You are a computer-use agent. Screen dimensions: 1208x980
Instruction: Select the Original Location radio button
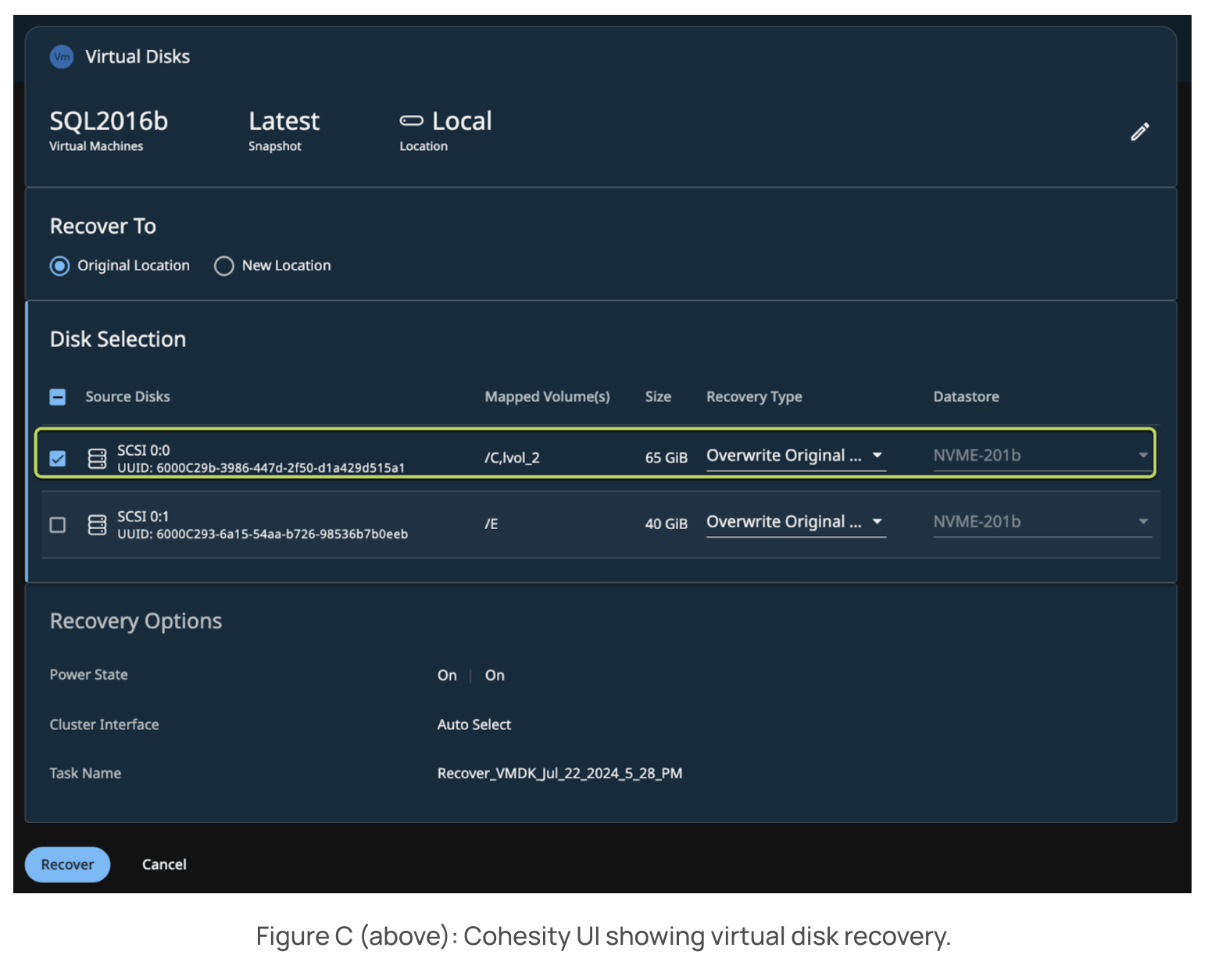click(x=60, y=266)
